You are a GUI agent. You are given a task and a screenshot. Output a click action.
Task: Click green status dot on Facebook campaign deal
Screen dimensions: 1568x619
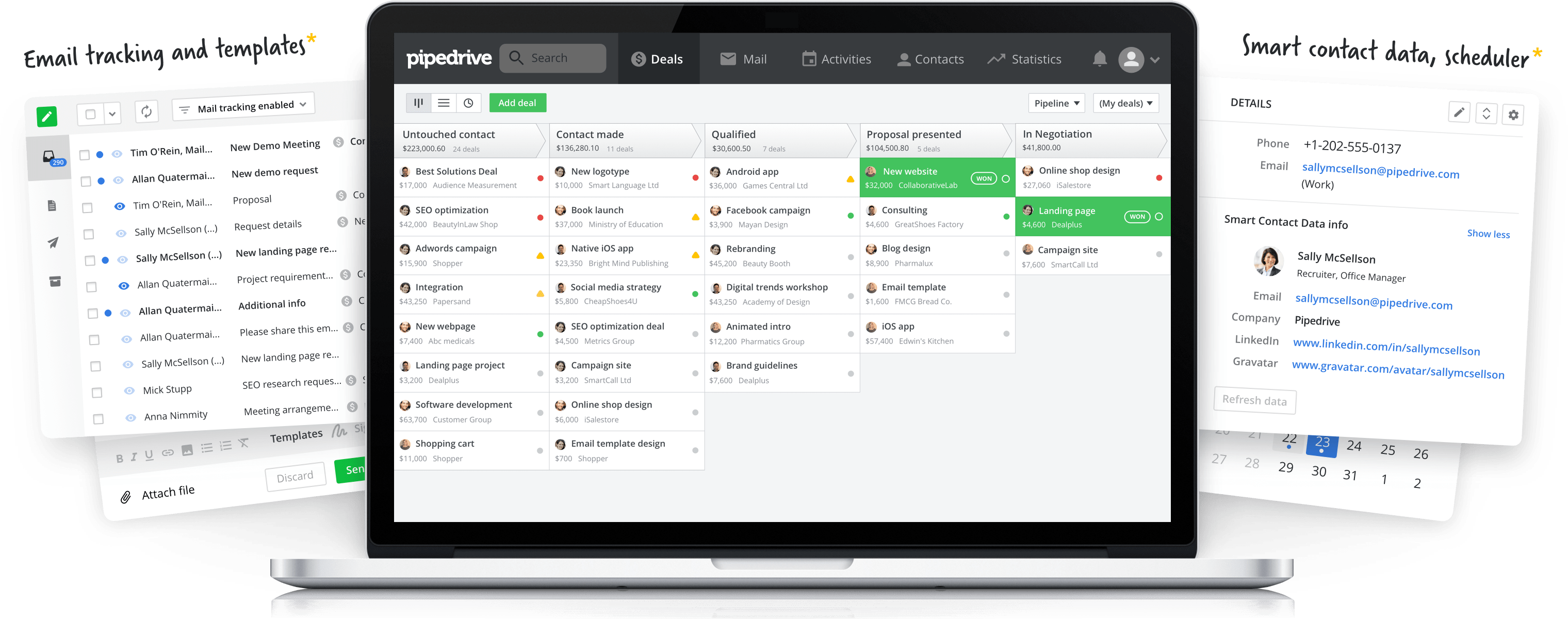[x=851, y=216]
